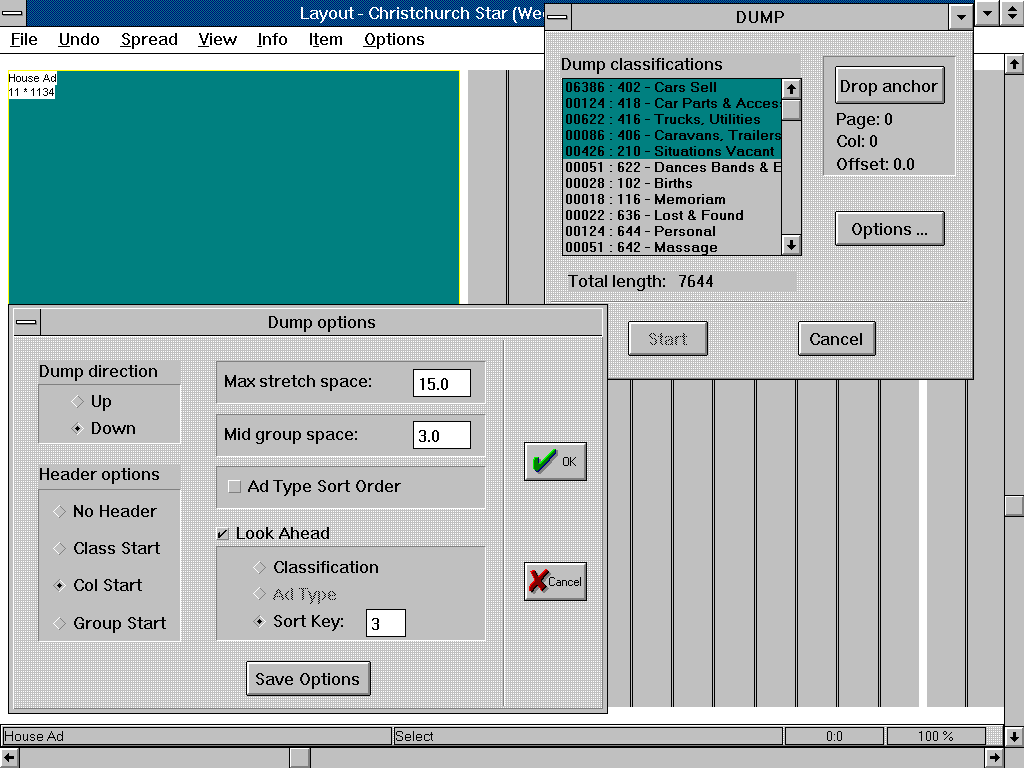Viewport: 1024px width, 768px height.
Task: Open the File menu
Action: pyautogui.click(x=24, y=40)
